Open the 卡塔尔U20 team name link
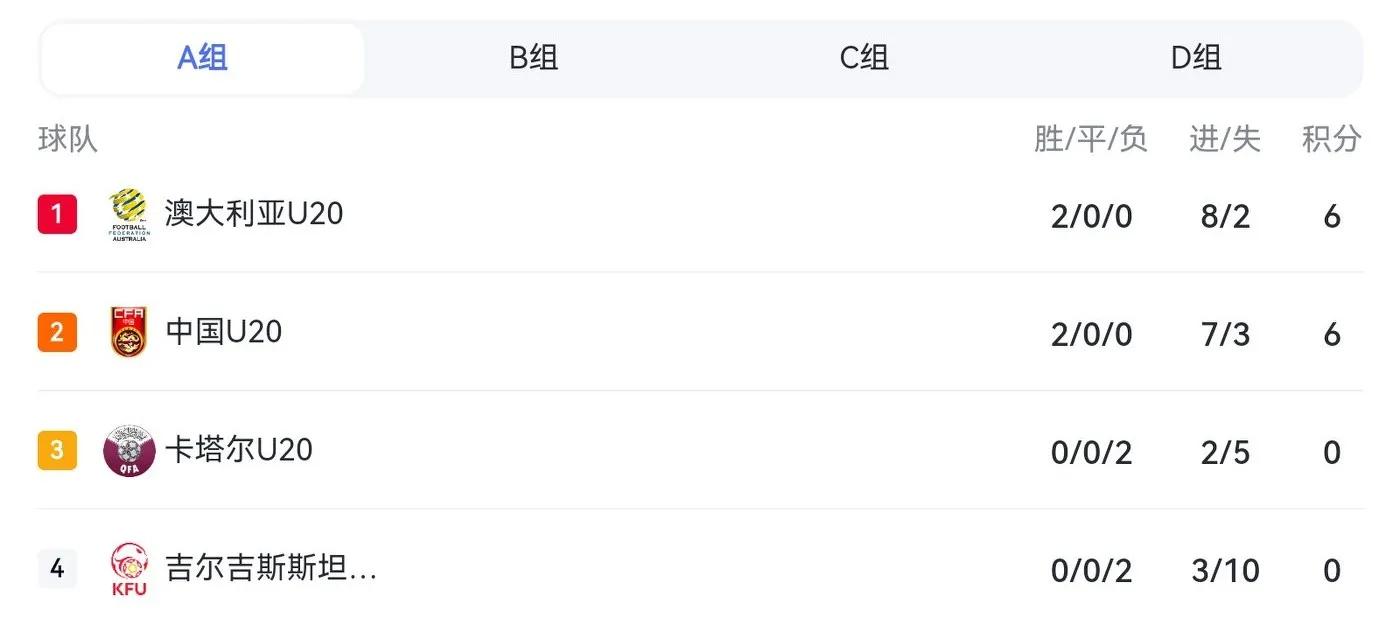Image resolution: width=1400 pixels, height=619 pixels. pyautogui.click(x=239, y=450)
